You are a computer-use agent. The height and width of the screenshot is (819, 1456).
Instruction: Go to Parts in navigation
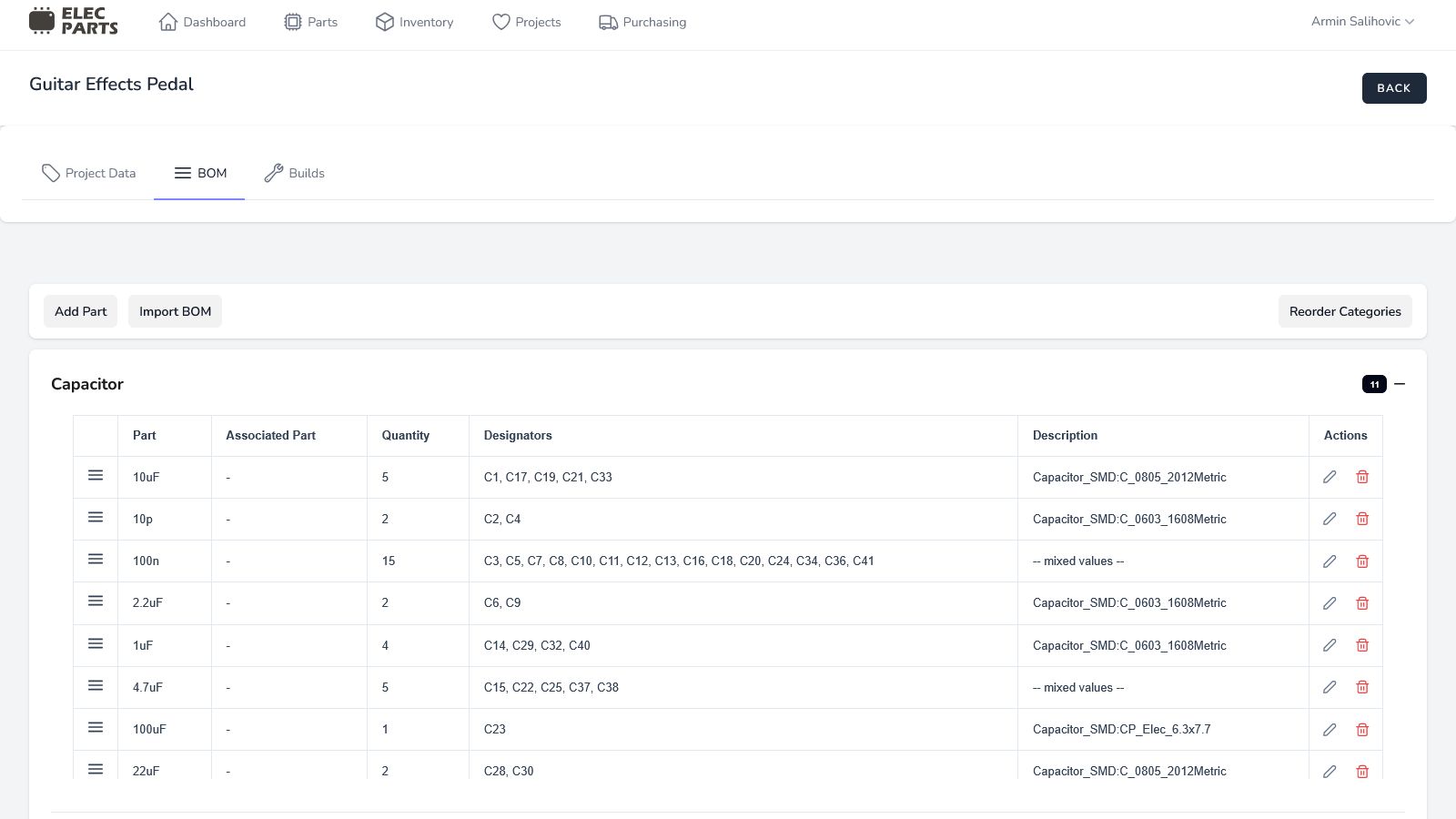pyautogui.click(x=310, y=22)
